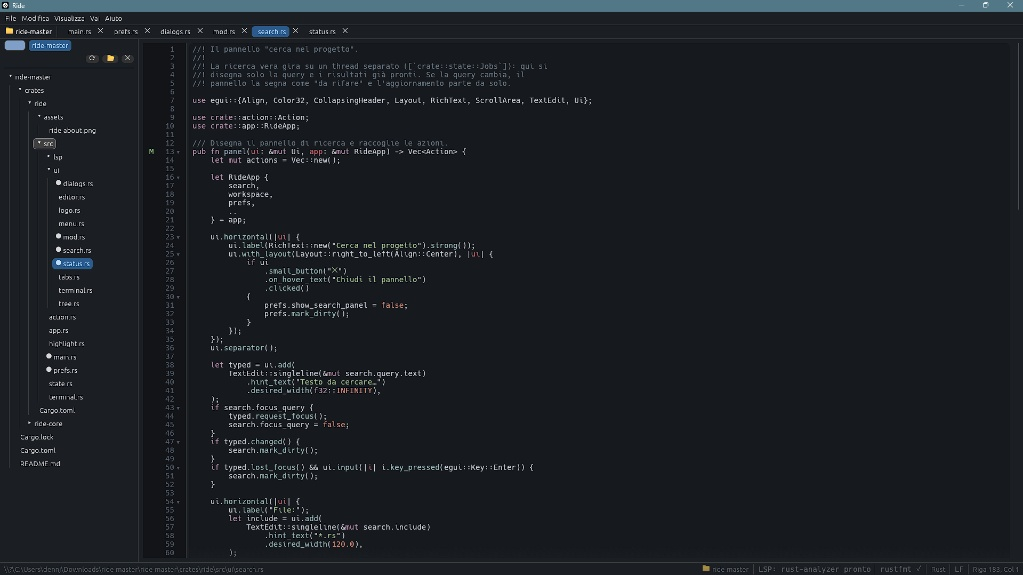Open the Aiuto menu

(114, 18)
